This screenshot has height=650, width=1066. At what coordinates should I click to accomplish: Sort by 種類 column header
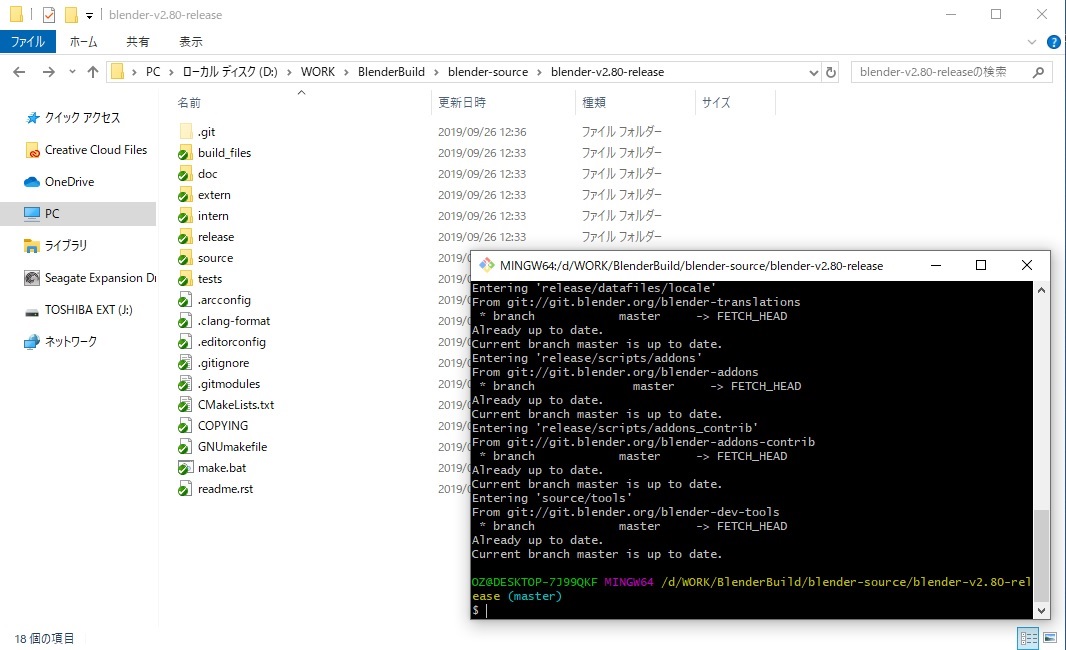[x=594, y=103]
